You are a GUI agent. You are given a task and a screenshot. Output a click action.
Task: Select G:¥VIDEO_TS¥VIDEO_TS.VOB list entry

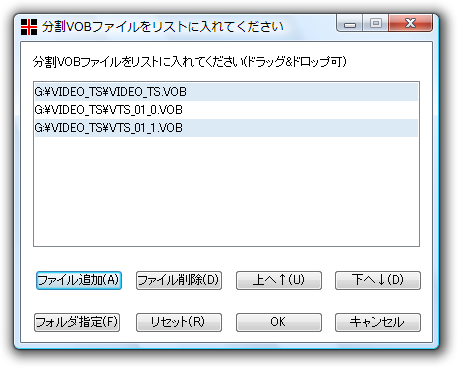[226, 92]
